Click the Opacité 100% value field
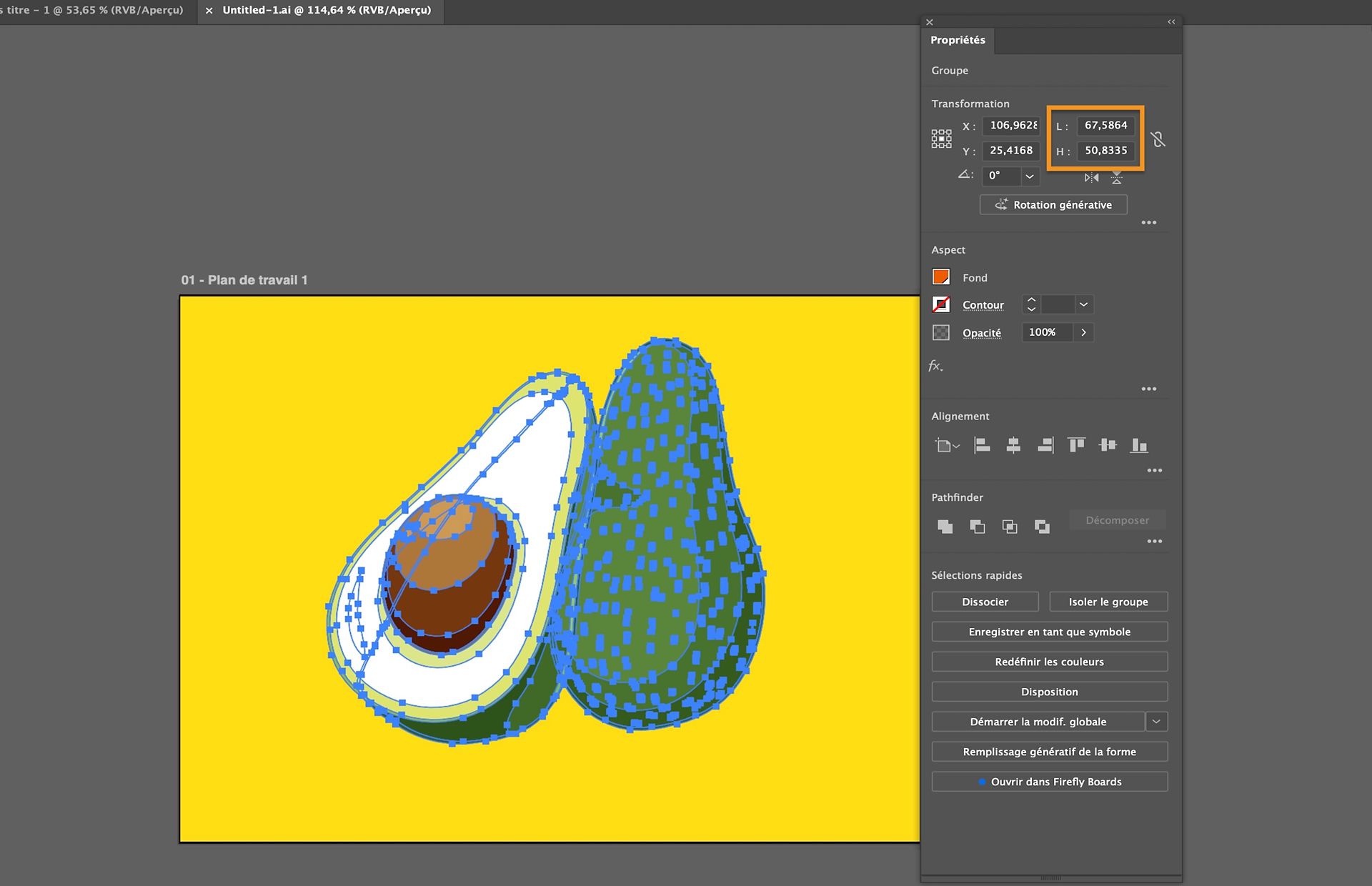Screen dimensions: 1372x886 (x=1048, y=332)
